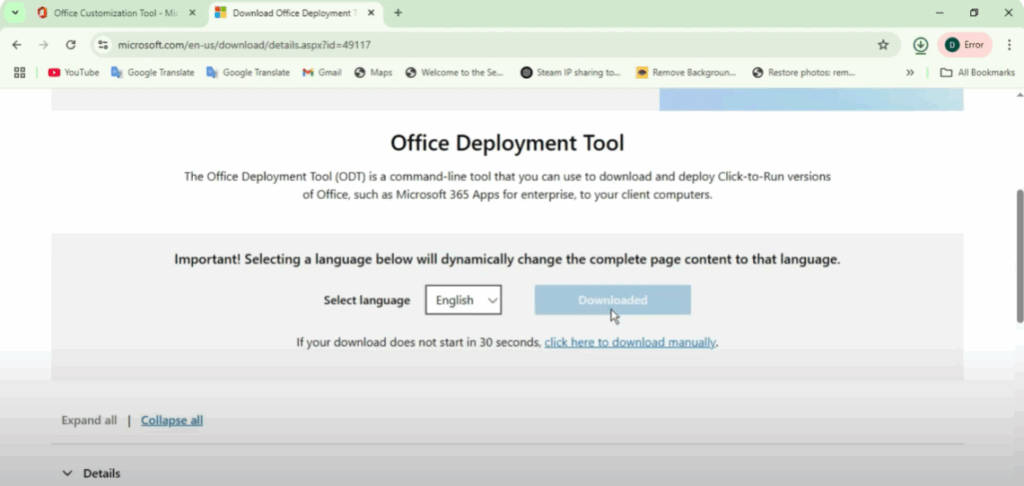
Task: Open a new browser tab
Action: click(x=398, y=13)
